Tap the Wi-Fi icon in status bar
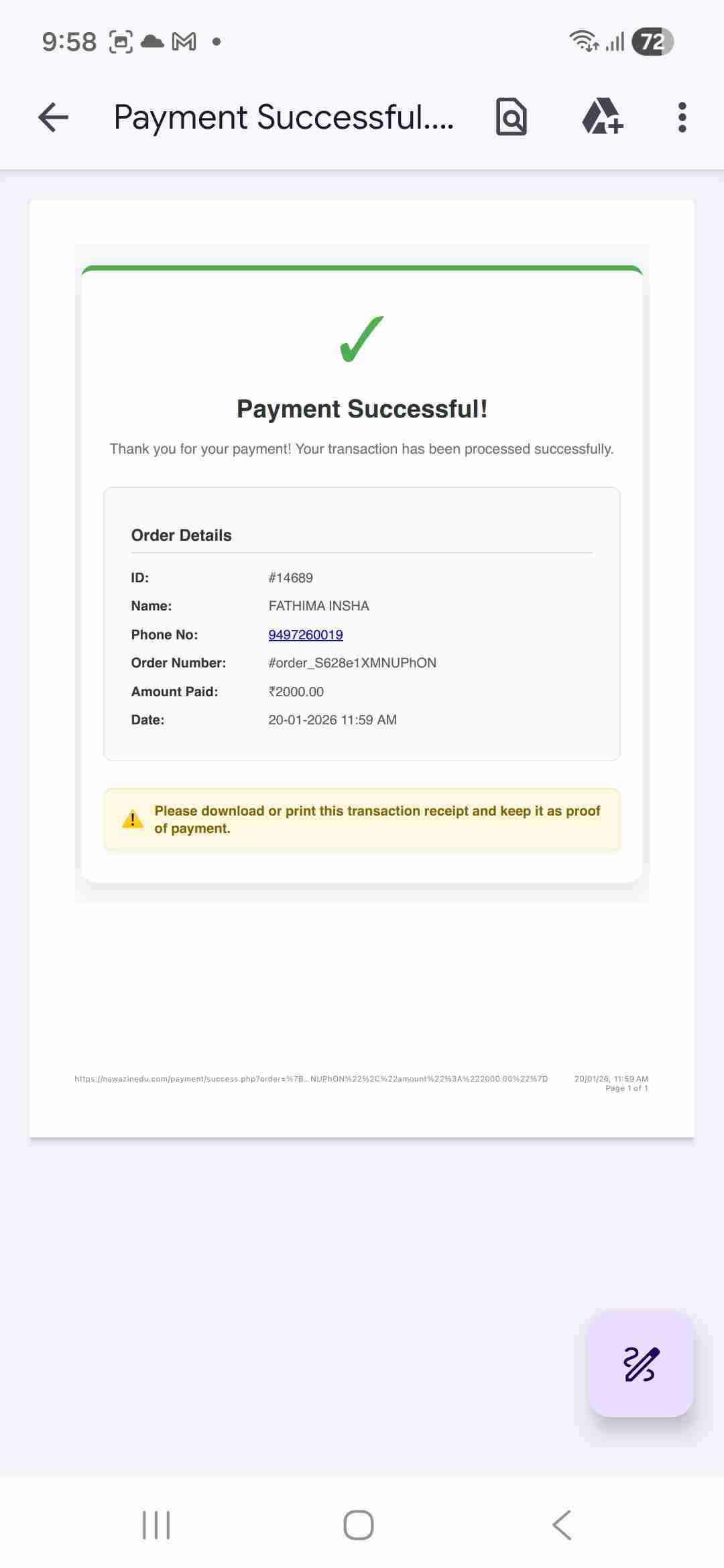The height and width of the screenshot is (1568, 724). 583,42
